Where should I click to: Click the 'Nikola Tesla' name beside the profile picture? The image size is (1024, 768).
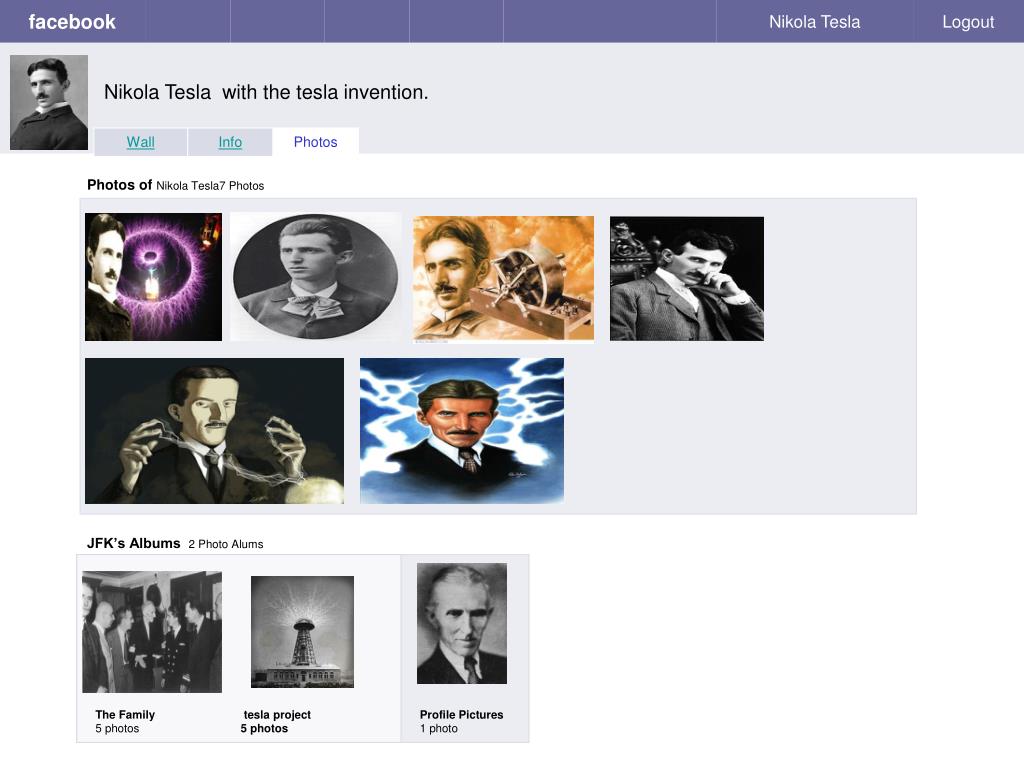point(157,92)
